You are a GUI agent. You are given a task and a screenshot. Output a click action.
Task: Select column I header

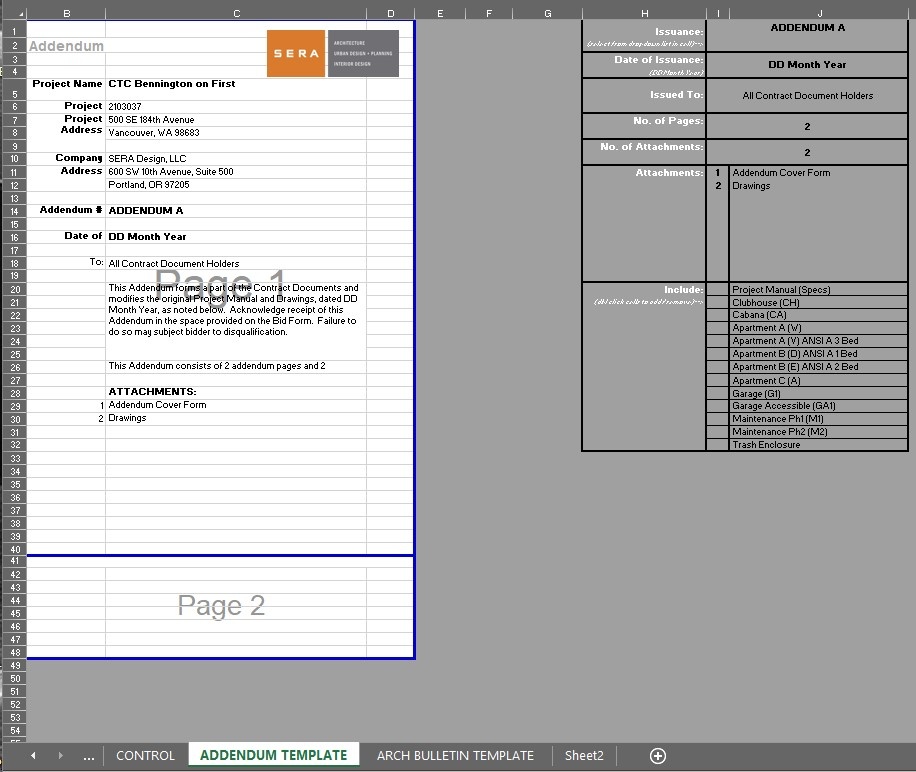718,13
